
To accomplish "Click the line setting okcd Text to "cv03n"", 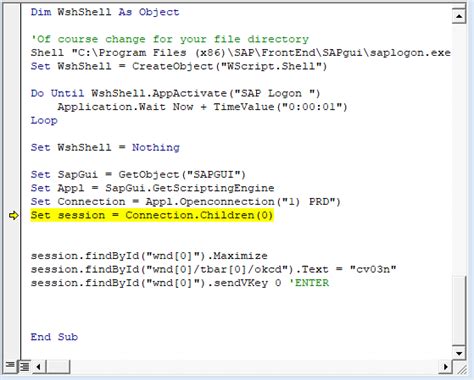I will (x=213, y=269).
